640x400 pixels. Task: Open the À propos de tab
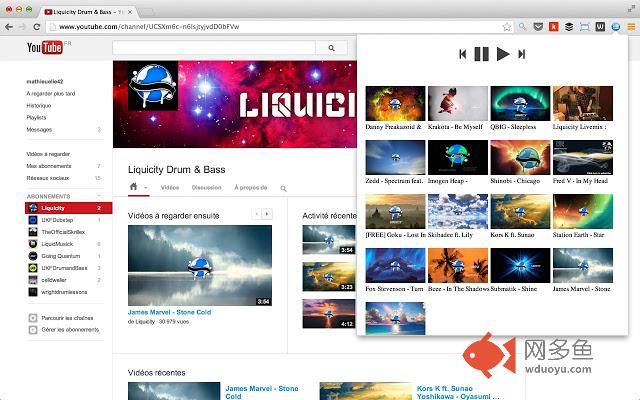tap(251, 188)
